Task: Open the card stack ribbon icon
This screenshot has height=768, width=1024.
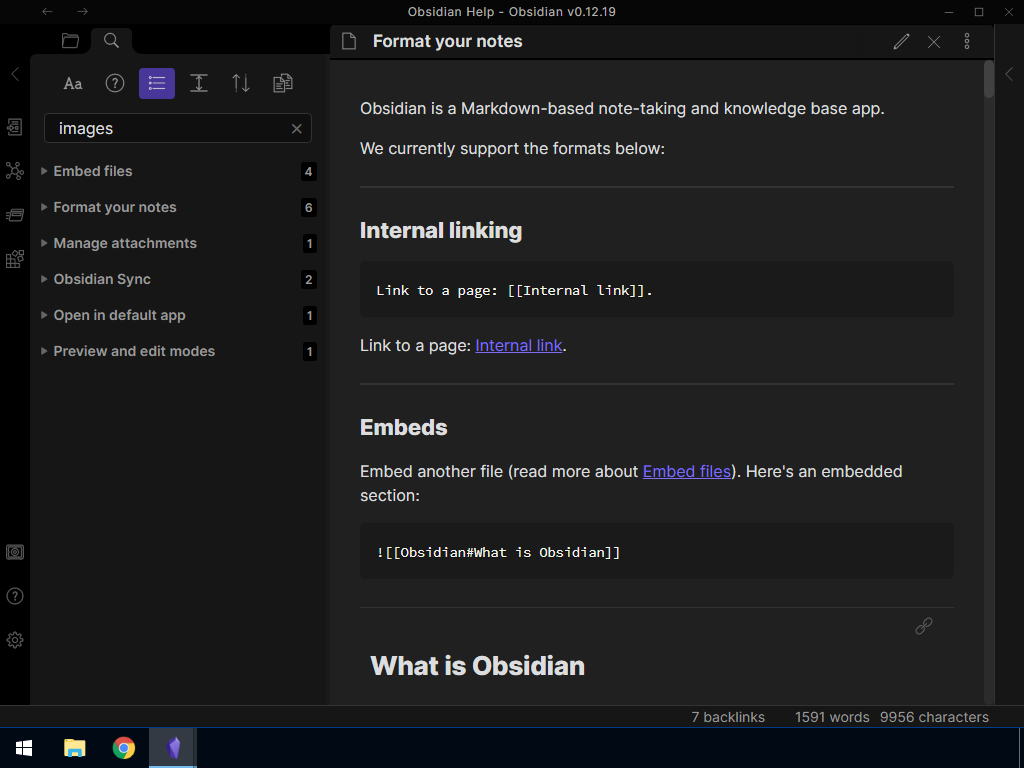Action: 15,215
